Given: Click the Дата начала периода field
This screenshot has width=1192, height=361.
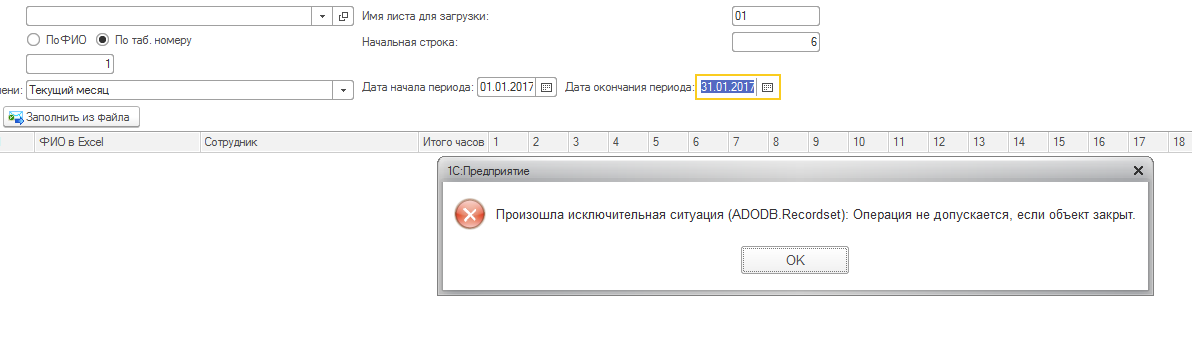Looking at the screenshot, I should [x=506, y=87].
